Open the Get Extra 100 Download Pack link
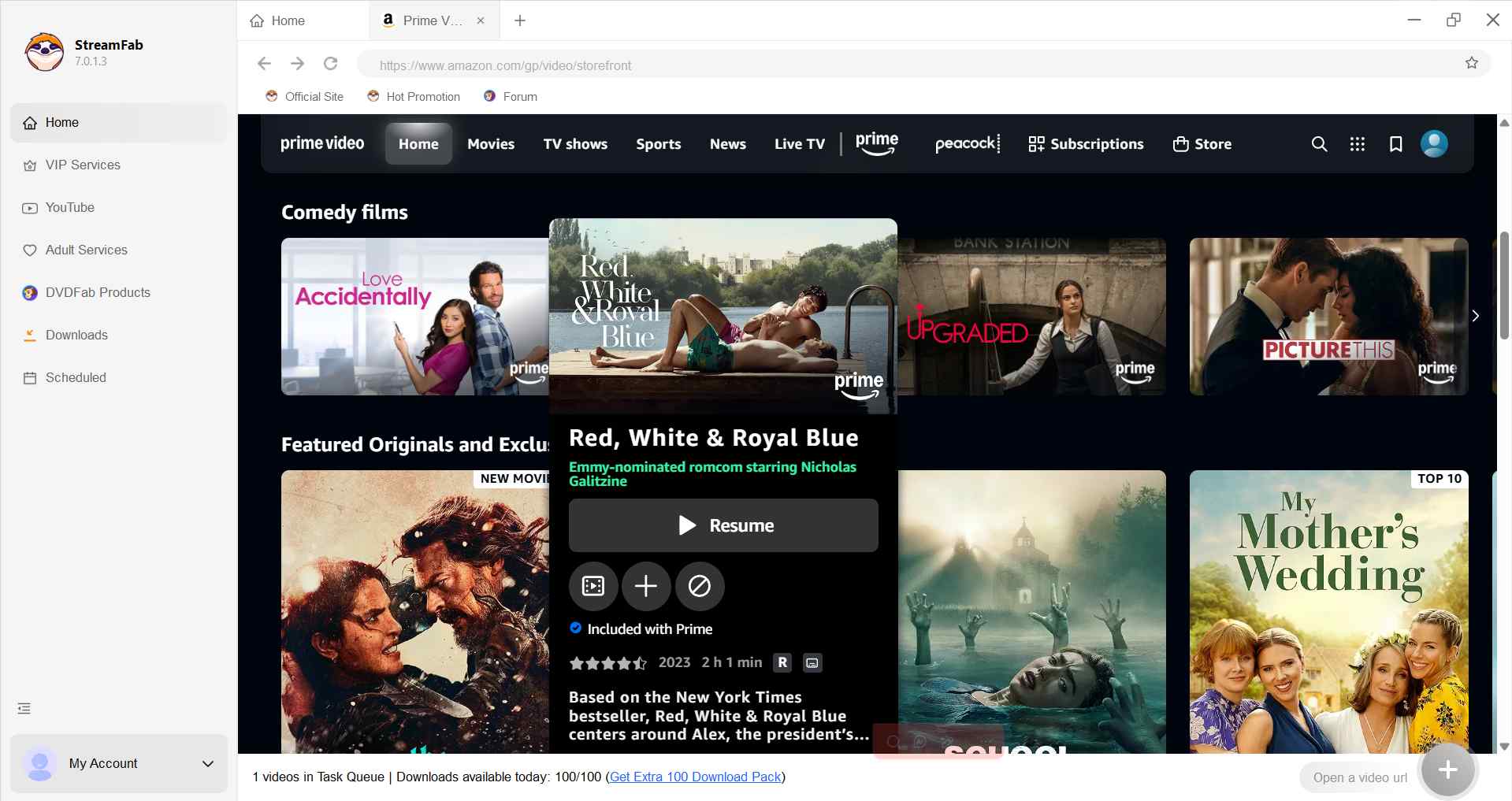1512x801 pixels. click(694, 777)
